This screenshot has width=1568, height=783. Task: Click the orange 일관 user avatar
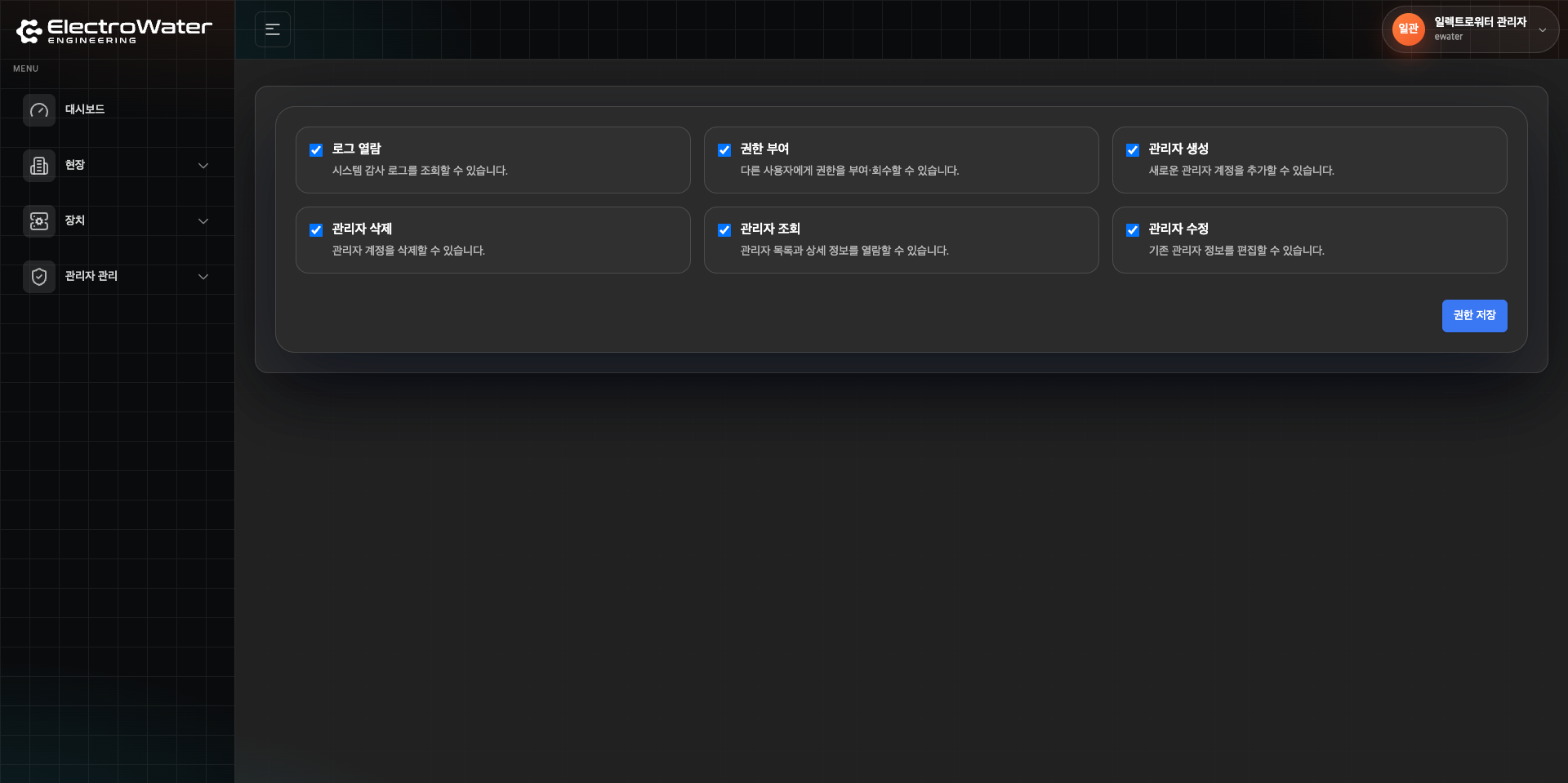coord(1408,29)
